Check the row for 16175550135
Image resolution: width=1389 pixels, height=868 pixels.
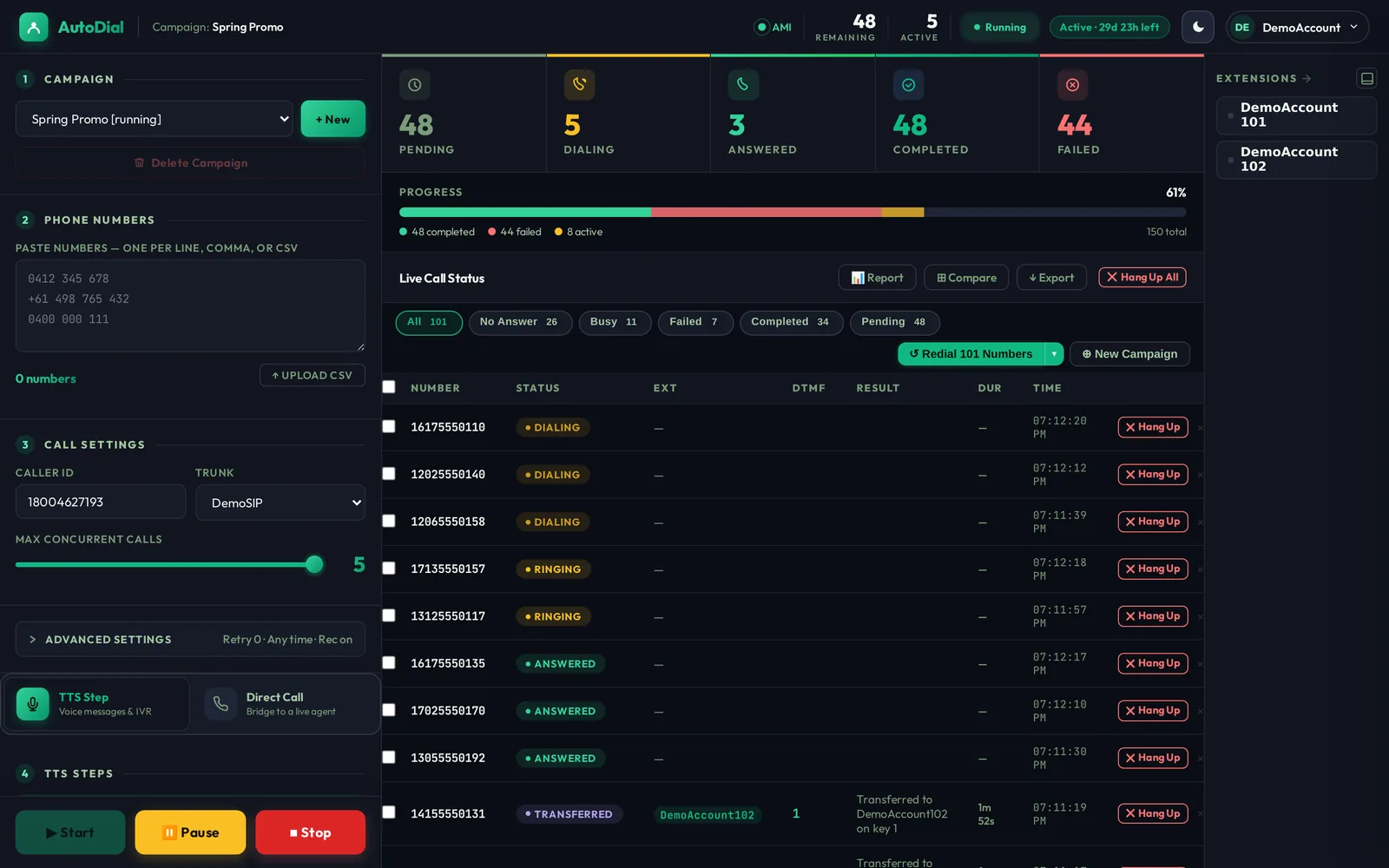click(389, 662)
